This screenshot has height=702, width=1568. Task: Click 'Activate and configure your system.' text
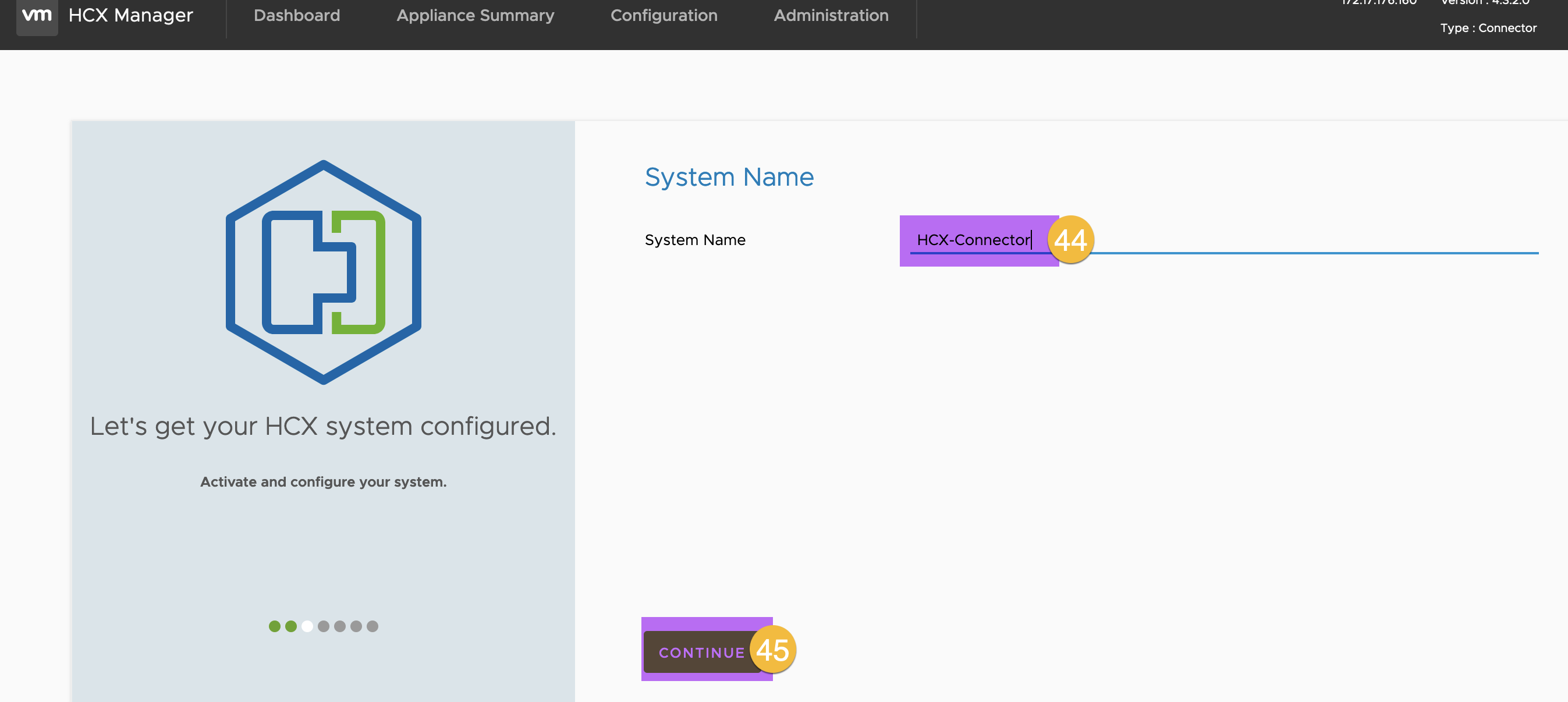click(323, 481)
